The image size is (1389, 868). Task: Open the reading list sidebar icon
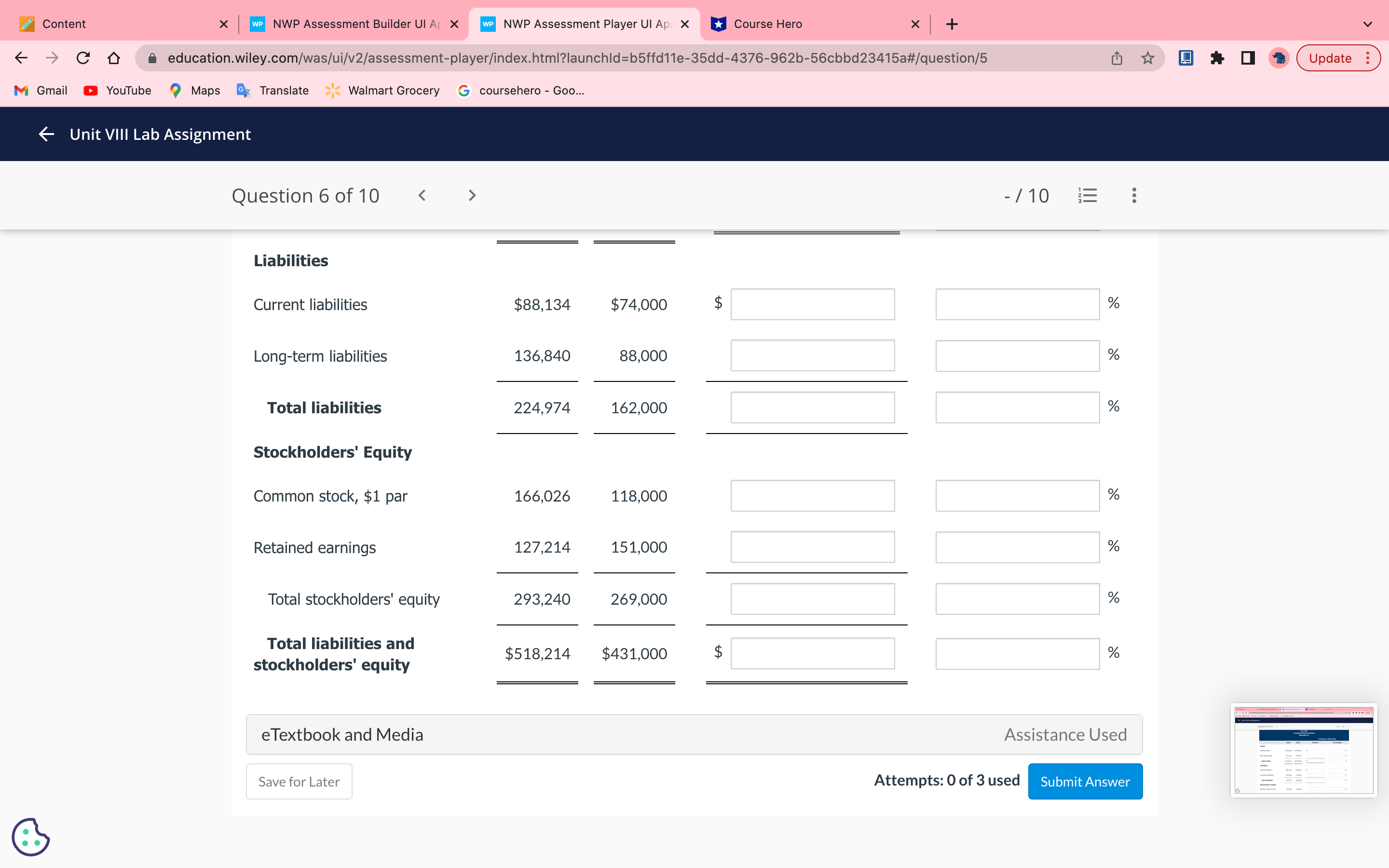[x=1185, y=57]
